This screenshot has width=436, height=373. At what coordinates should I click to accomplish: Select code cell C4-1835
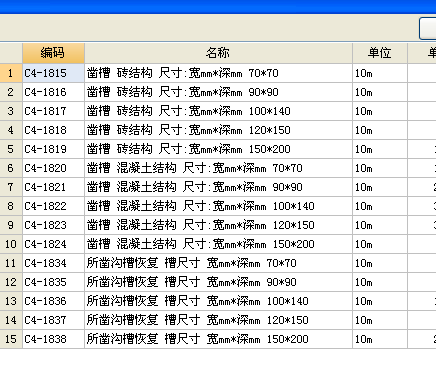53,282
